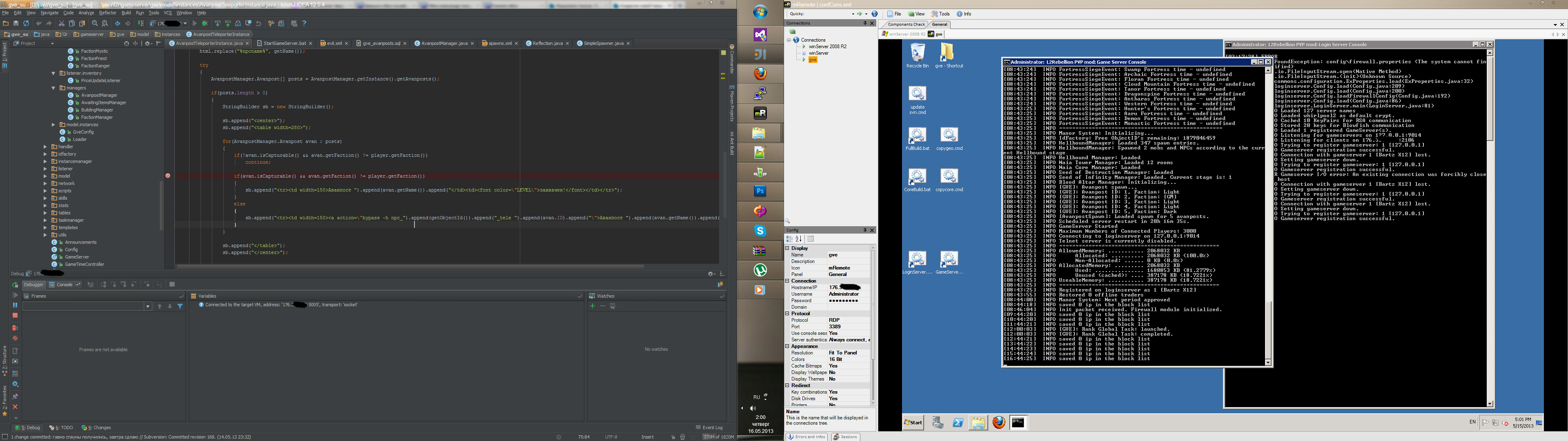Screen dimensions: 1568x441
Task: Pin the mRemote Config panel
Action: click(x=864, y=230)
